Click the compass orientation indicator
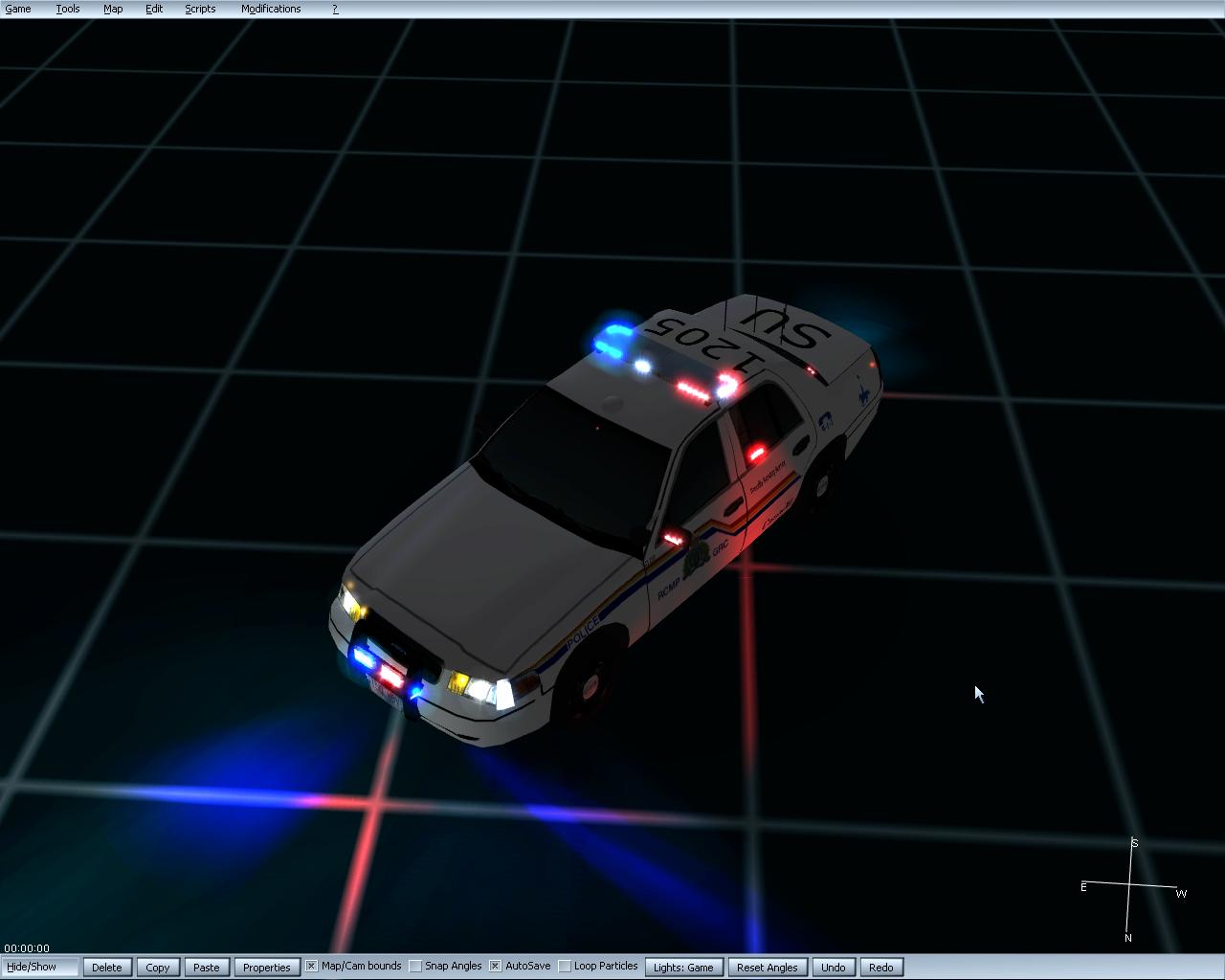 [x=1133, y=890]
